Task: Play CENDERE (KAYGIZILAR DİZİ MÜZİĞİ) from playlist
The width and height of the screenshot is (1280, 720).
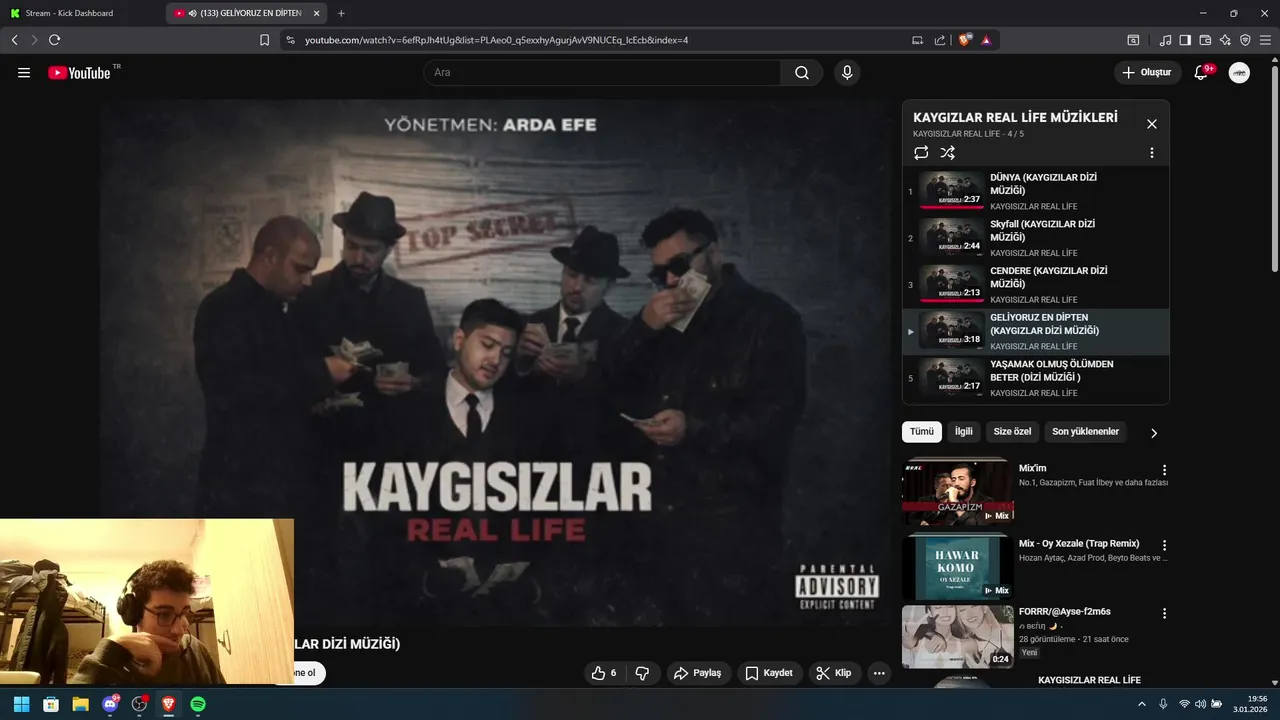Action: pyautogui.click(x=1035, y=285)
